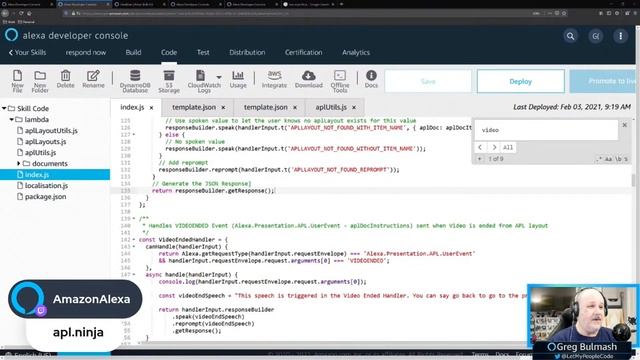The width and height of the screenshot is (640, 360).
Task: Toggle RegExp search option
Action: tap(599, 159)
